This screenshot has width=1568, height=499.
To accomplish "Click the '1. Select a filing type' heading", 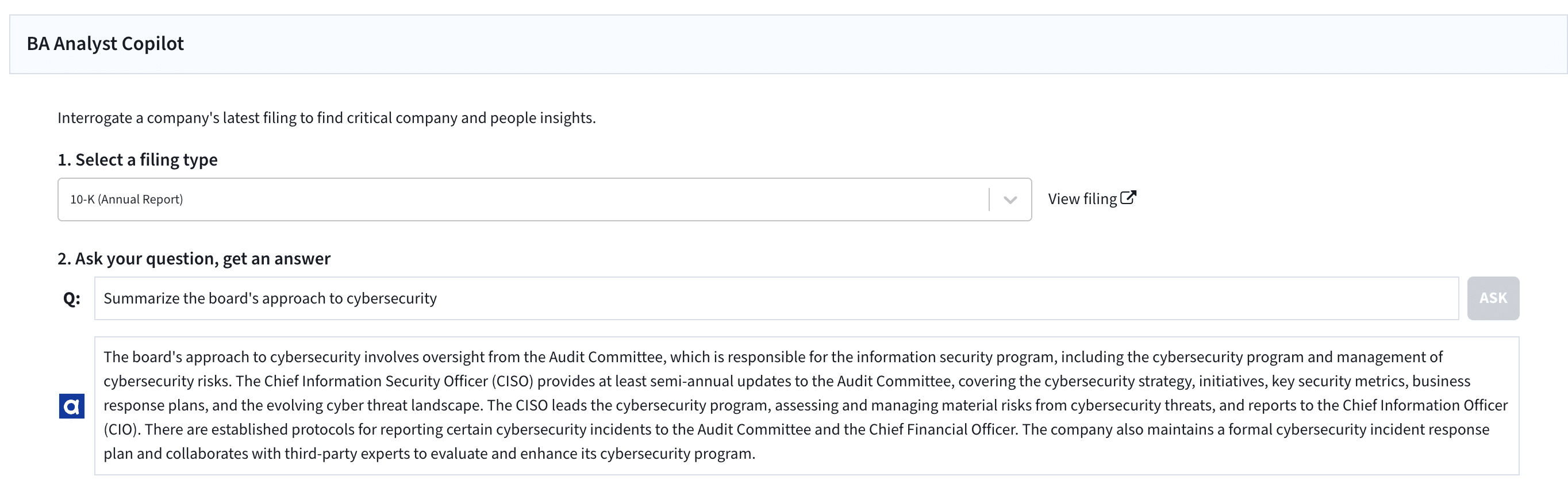I will 137,159.
